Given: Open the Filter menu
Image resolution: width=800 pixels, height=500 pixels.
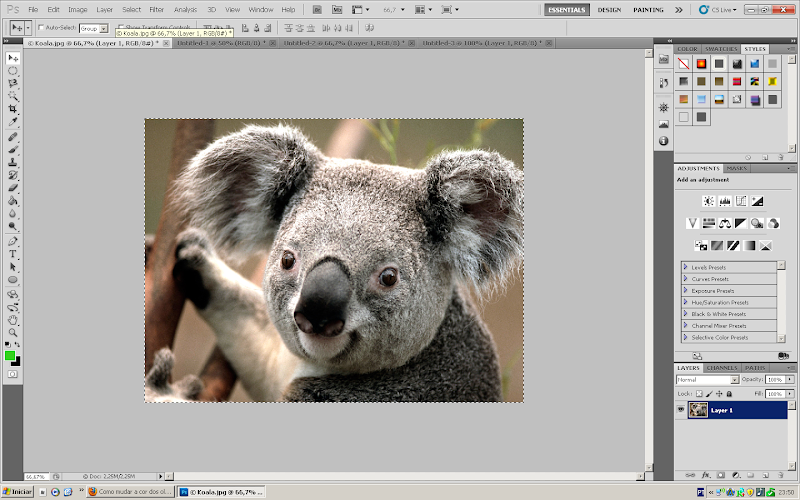Looking at the screenshot, I should pos(157,9).
